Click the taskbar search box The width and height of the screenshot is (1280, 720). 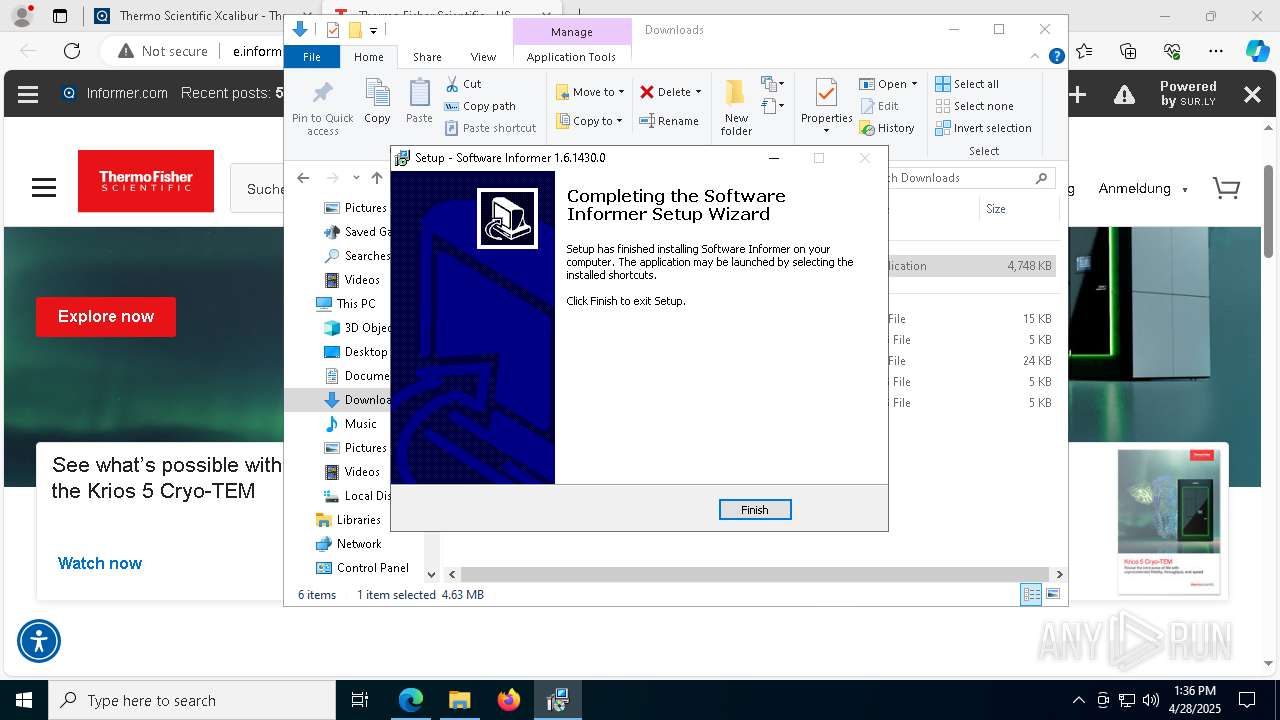[x=192, y=700]
